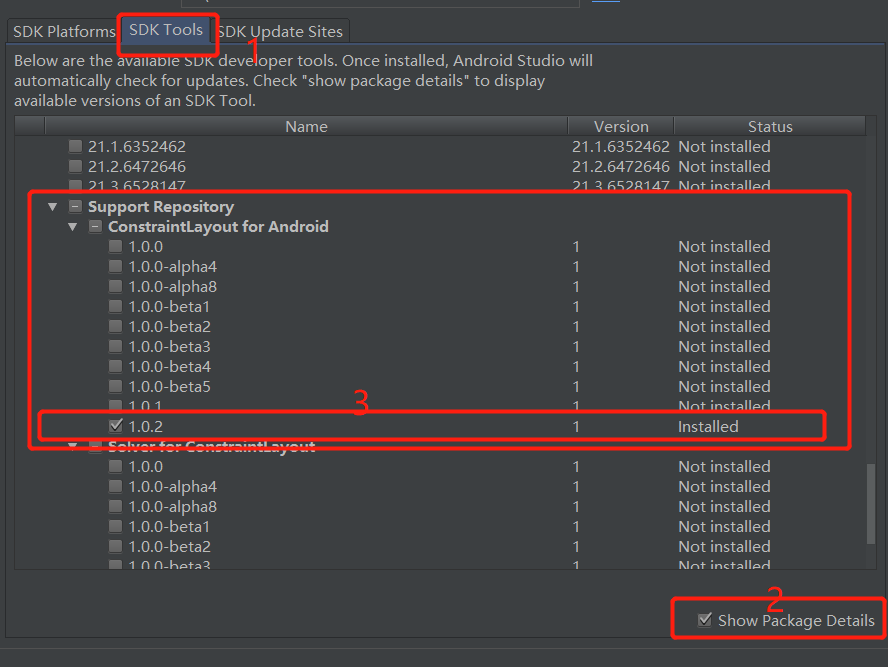888x667 pixels.
Task: Open the SDK Tools tab
Action: point(167,31)
